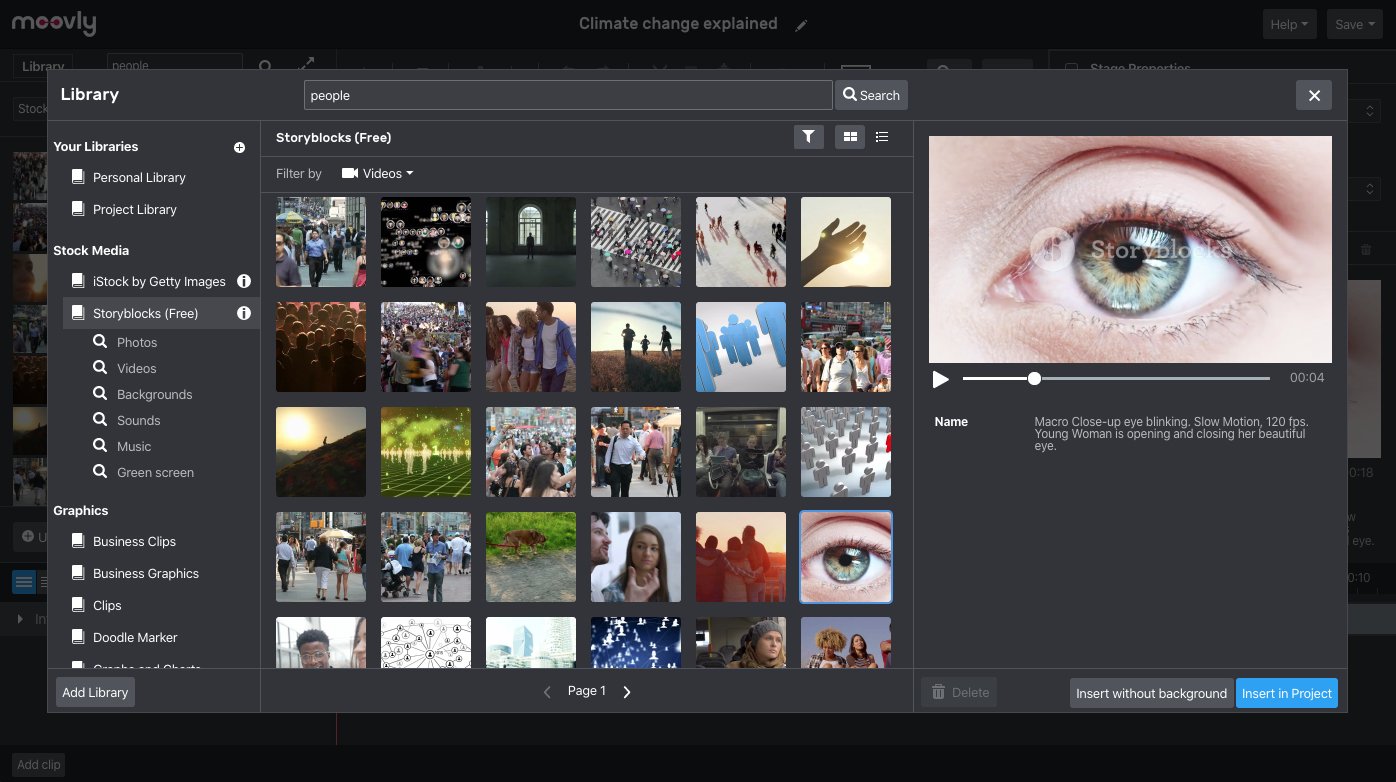Play the eye video preview
The height and width of the screenshot is (782, 1396).
click(x=940, y=379)
